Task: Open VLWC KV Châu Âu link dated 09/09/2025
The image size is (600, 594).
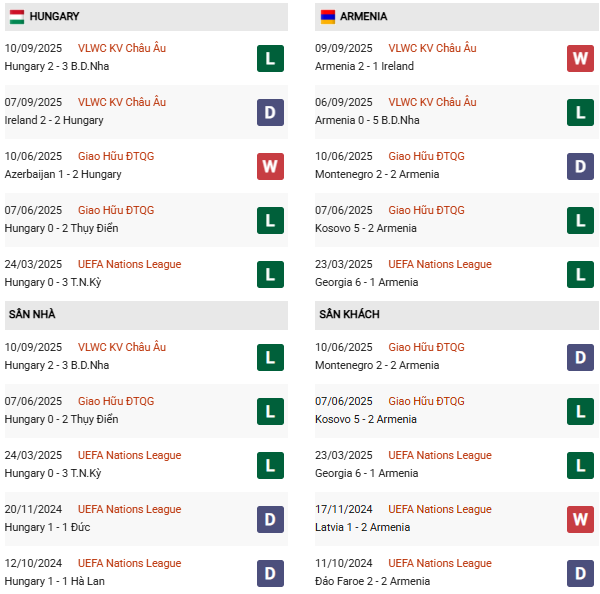Action: coord(432,48)
